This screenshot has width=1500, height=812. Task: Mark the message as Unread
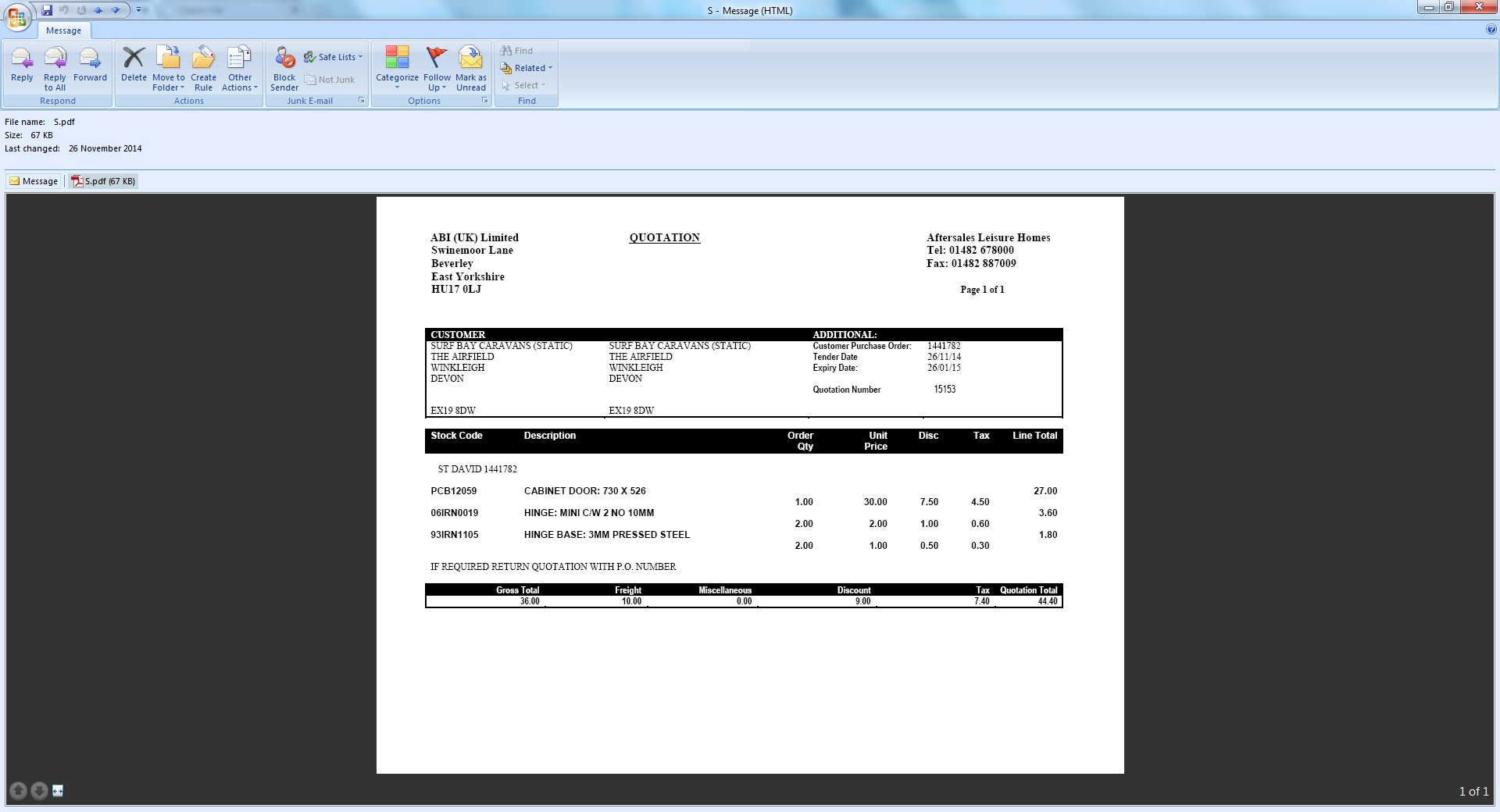click(471, 69)
